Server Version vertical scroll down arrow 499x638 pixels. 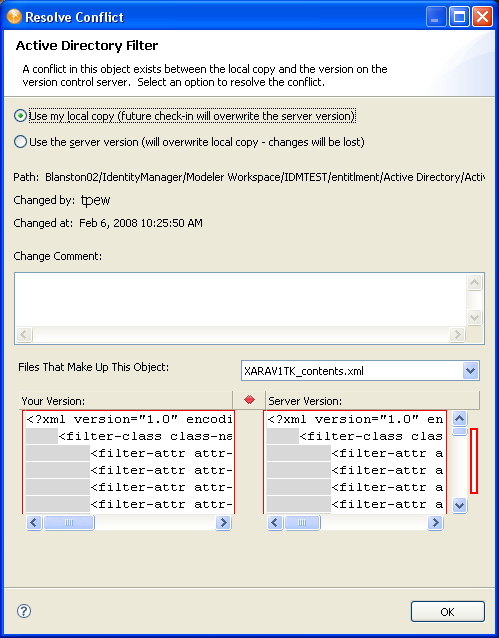coord(460,505)
